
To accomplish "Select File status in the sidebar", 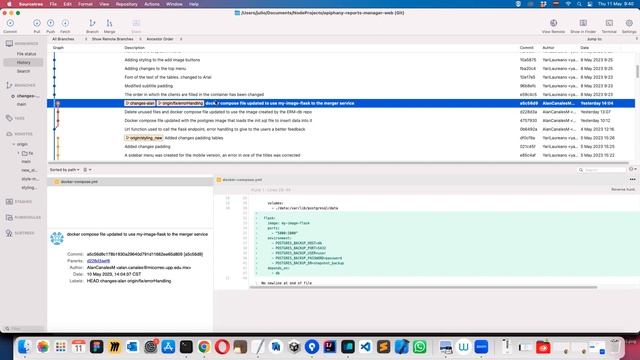I will [x=27, y=54].
